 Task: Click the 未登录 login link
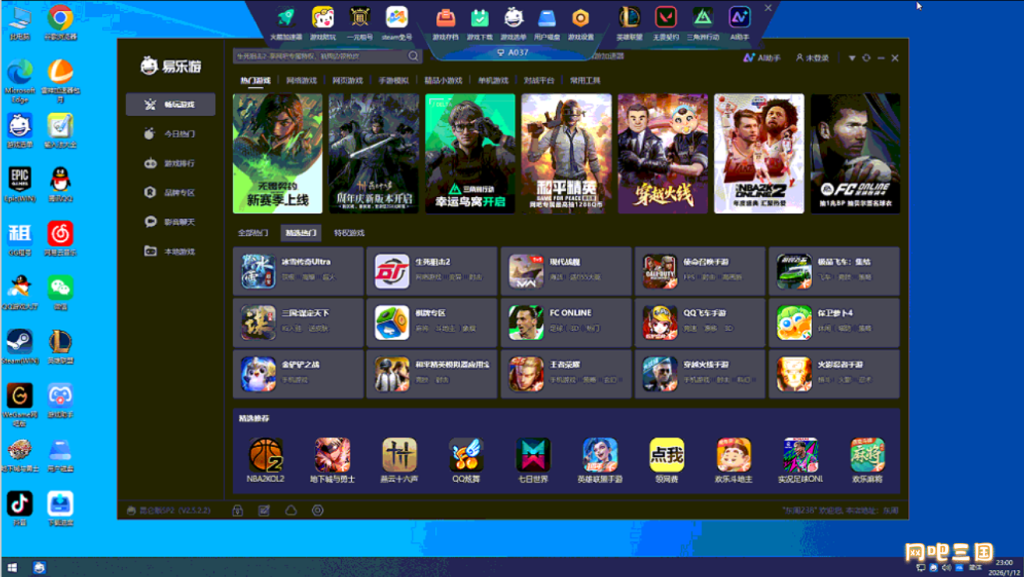pyautogui.click(x=812, y=58)
